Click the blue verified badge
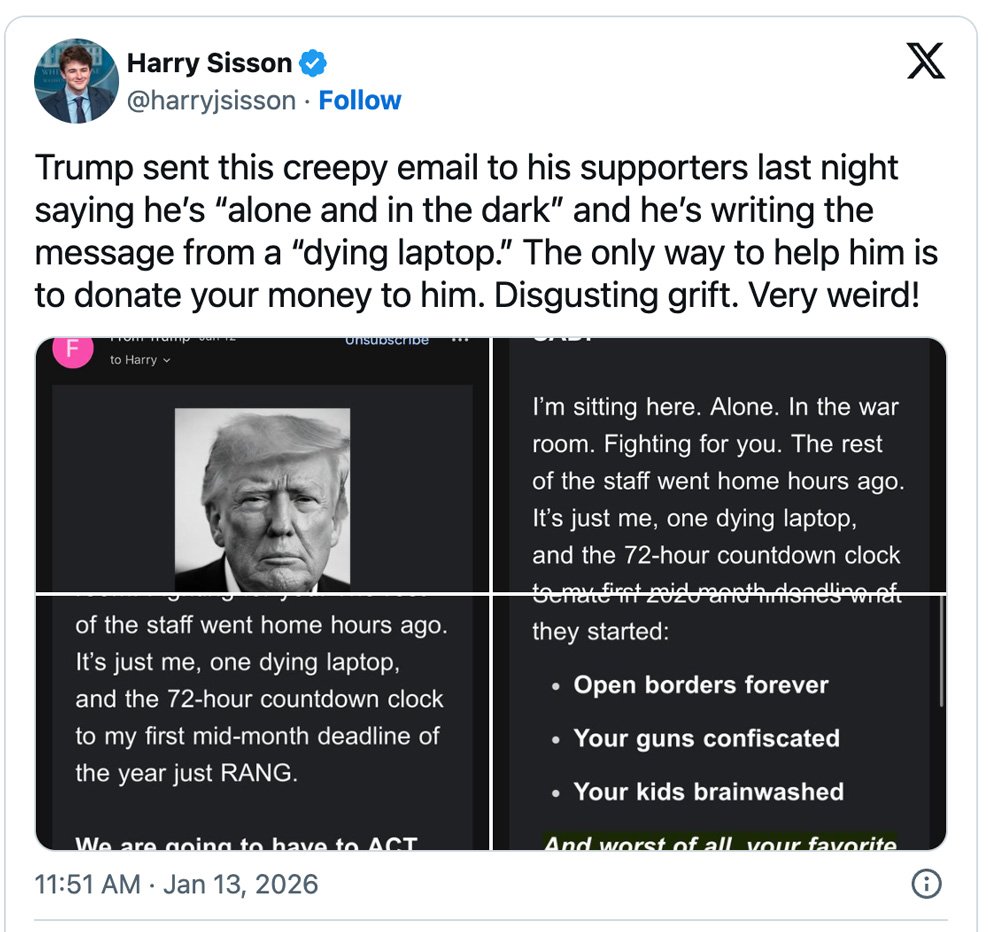Screen dimensions: 990x932 coord(313,64)
